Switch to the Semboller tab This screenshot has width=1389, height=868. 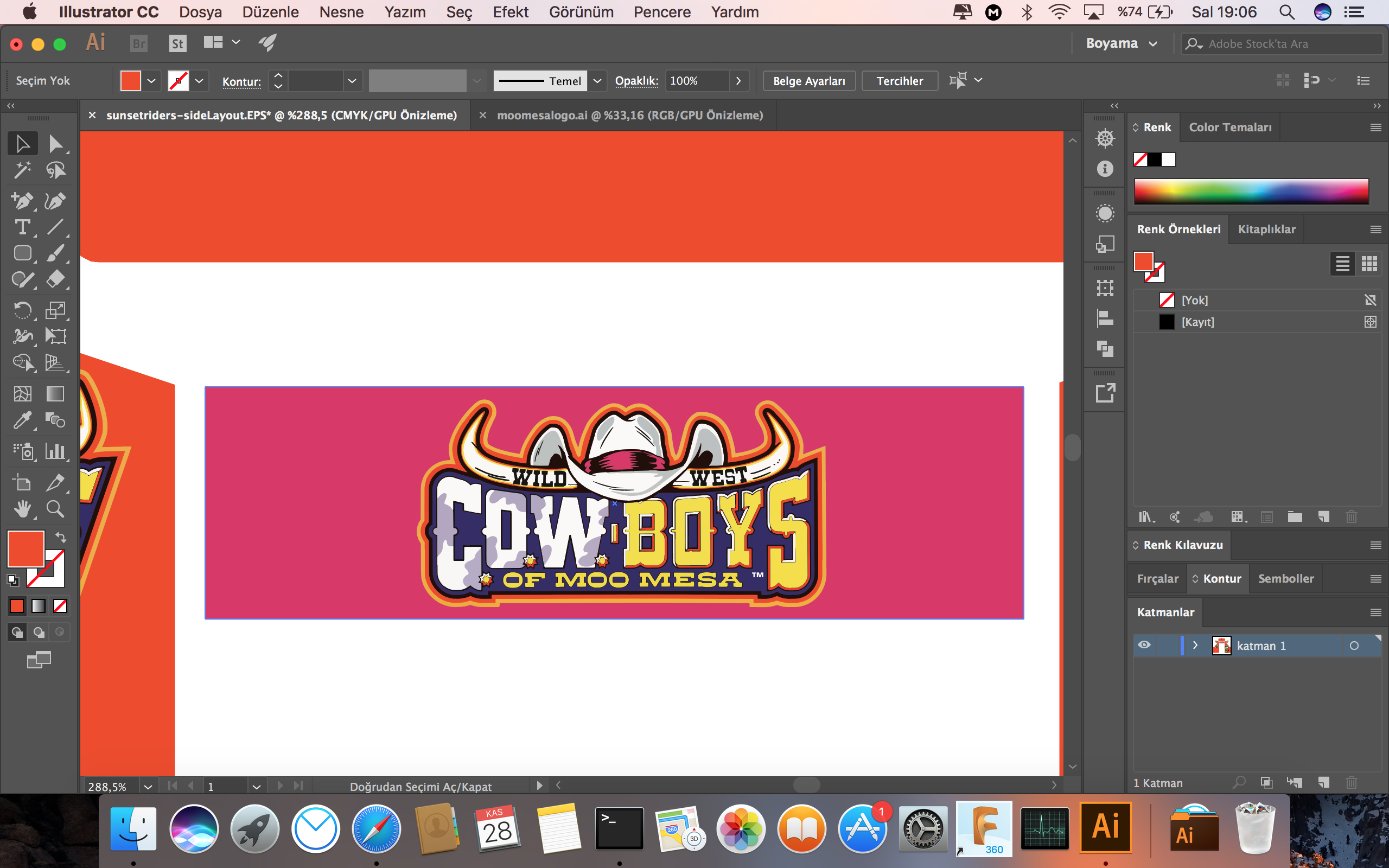point(1286,579)
